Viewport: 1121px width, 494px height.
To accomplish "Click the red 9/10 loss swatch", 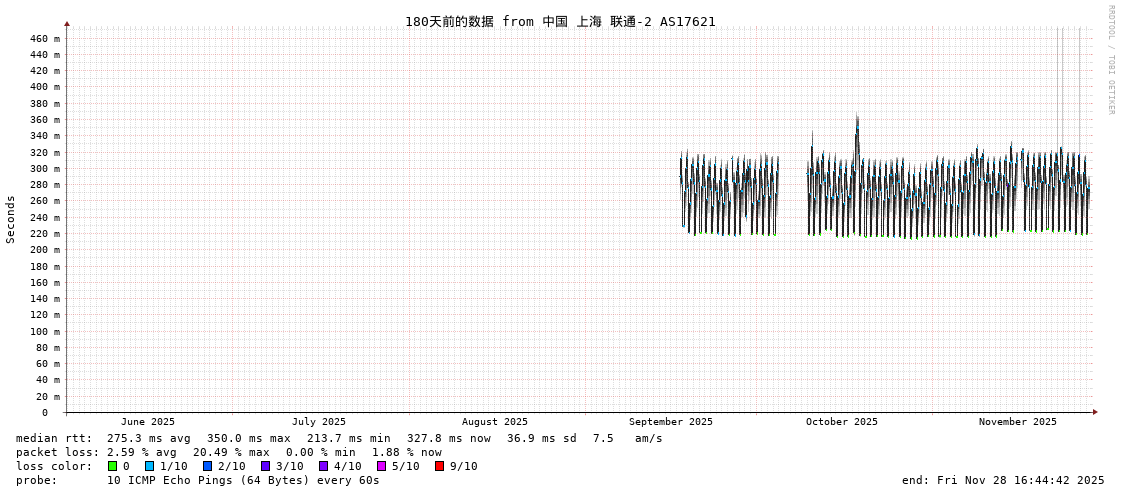I will pos(440,466).
